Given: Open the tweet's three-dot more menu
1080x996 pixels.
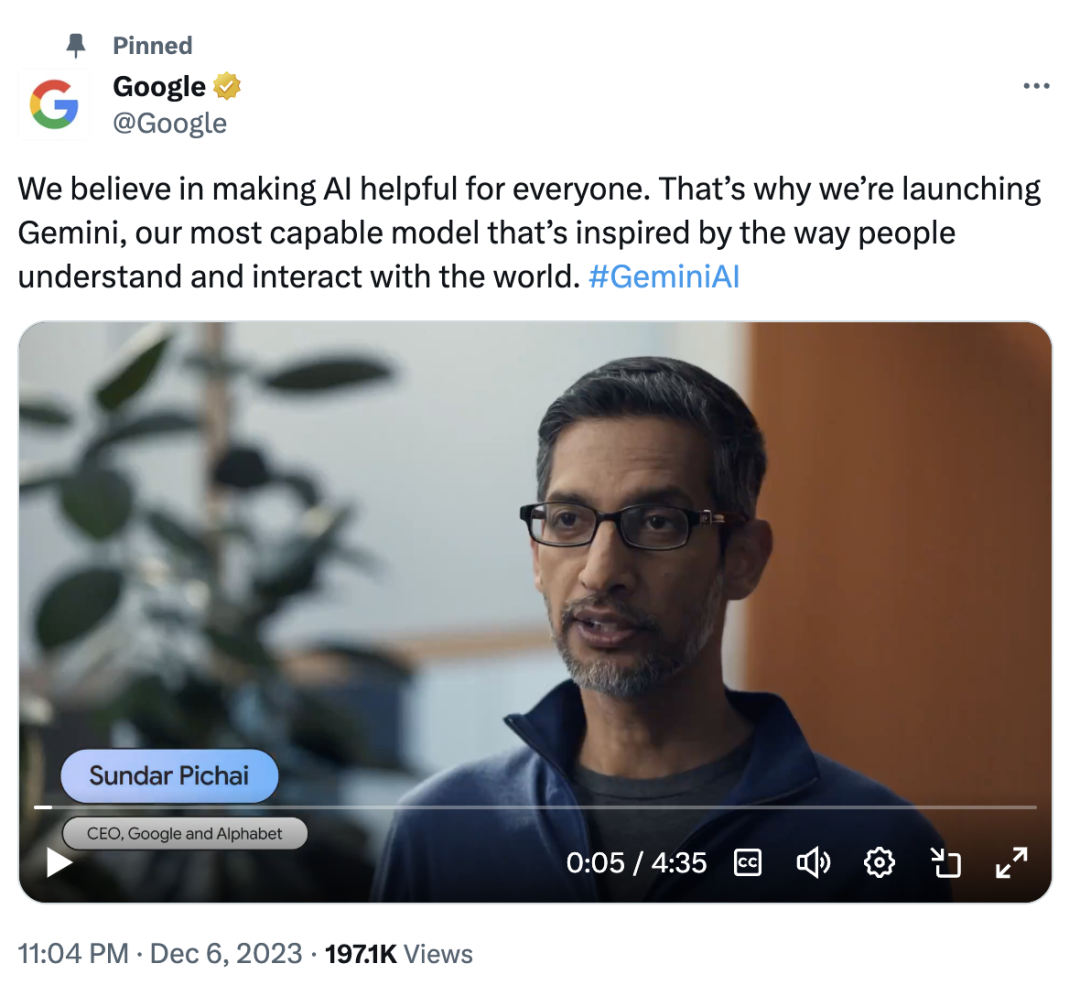Looking at the screenshot, I should tap(1036, 87).
